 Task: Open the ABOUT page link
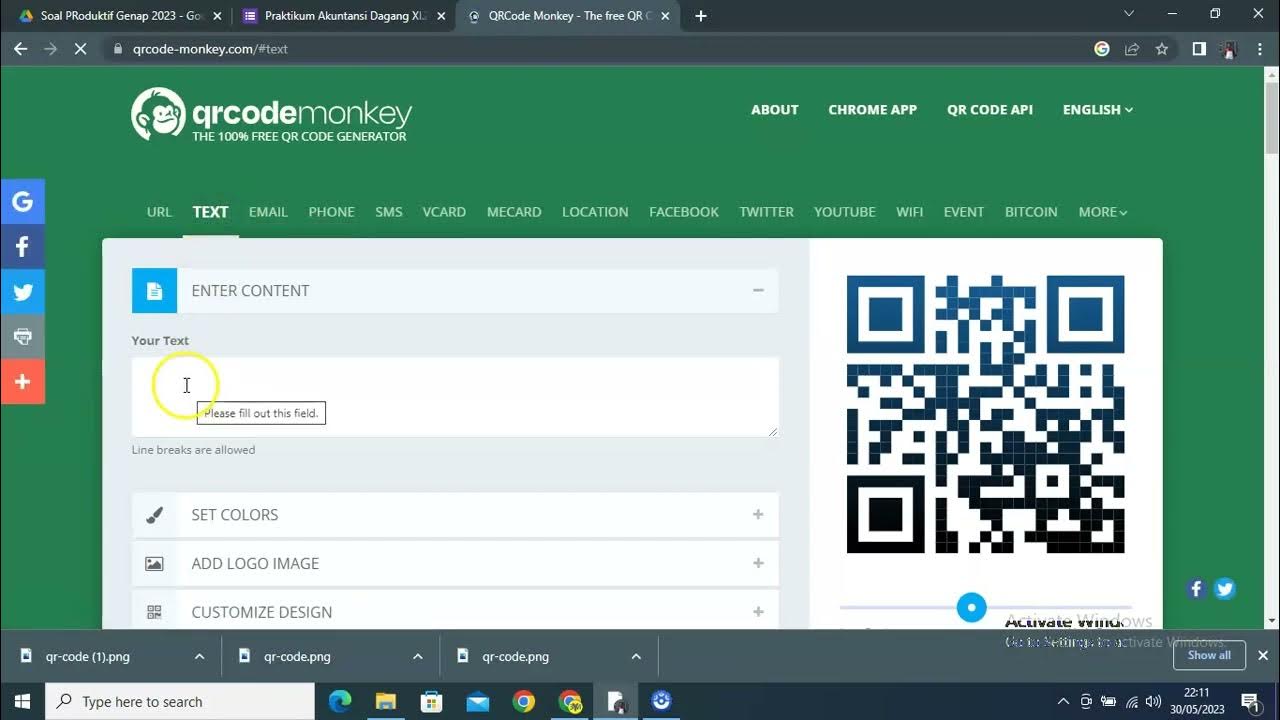(775, 110)
